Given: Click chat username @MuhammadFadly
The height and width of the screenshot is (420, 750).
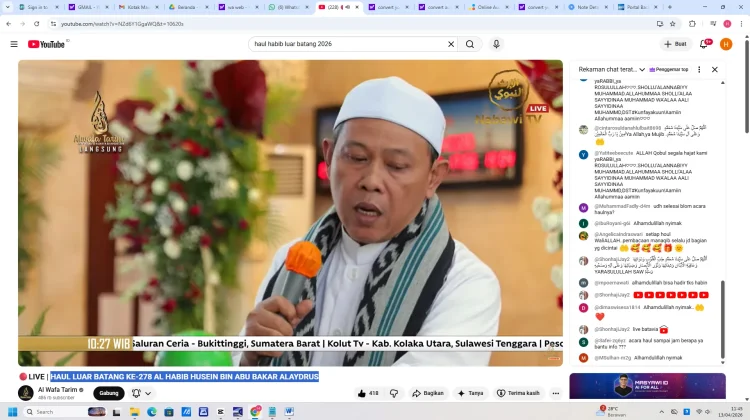Looking at the screenshot, I should [x=622, y=206].
